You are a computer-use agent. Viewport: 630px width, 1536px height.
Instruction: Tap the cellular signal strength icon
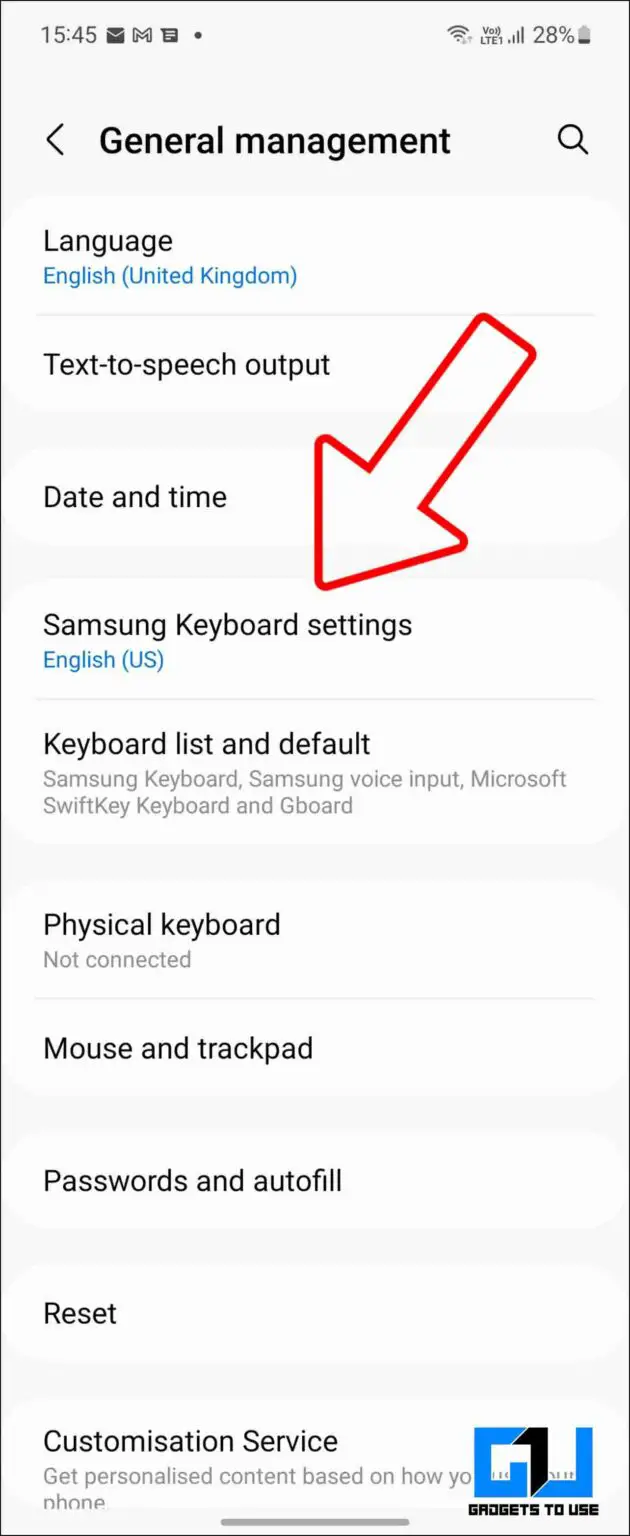pyautogui.click(x=516, y=35)
